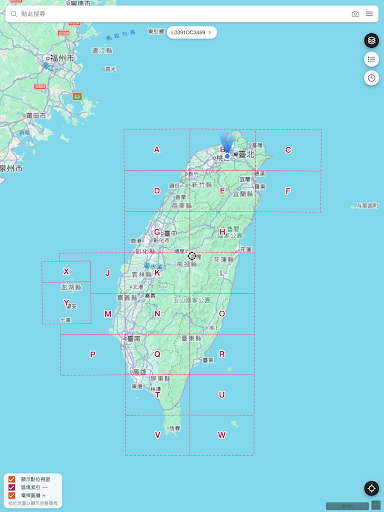
Task: Click the small info square beside scale bar
Action: point(376,505)
